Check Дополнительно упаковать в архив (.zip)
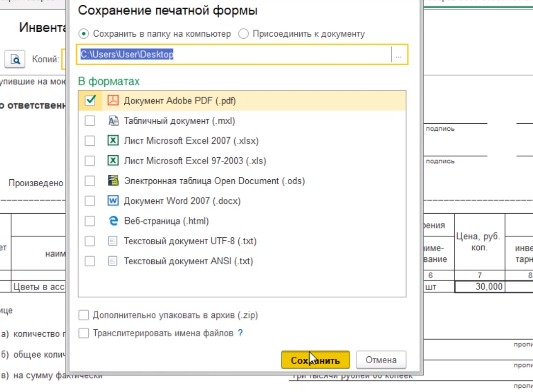This screenshot has height=392, width=533. coord(84,315)
